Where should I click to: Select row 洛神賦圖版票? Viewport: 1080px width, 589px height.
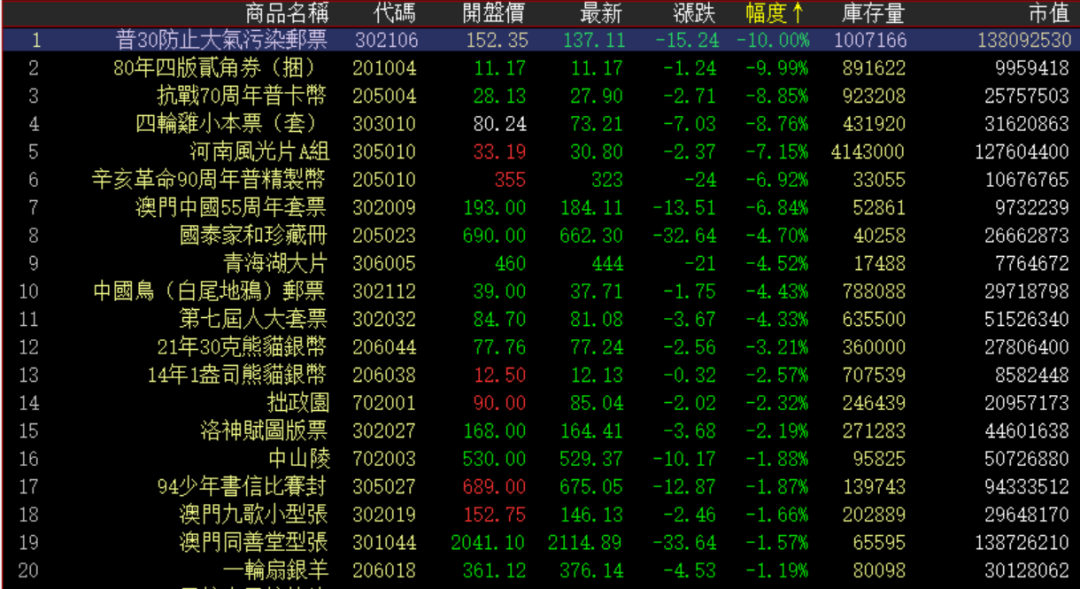coord(541,431)
